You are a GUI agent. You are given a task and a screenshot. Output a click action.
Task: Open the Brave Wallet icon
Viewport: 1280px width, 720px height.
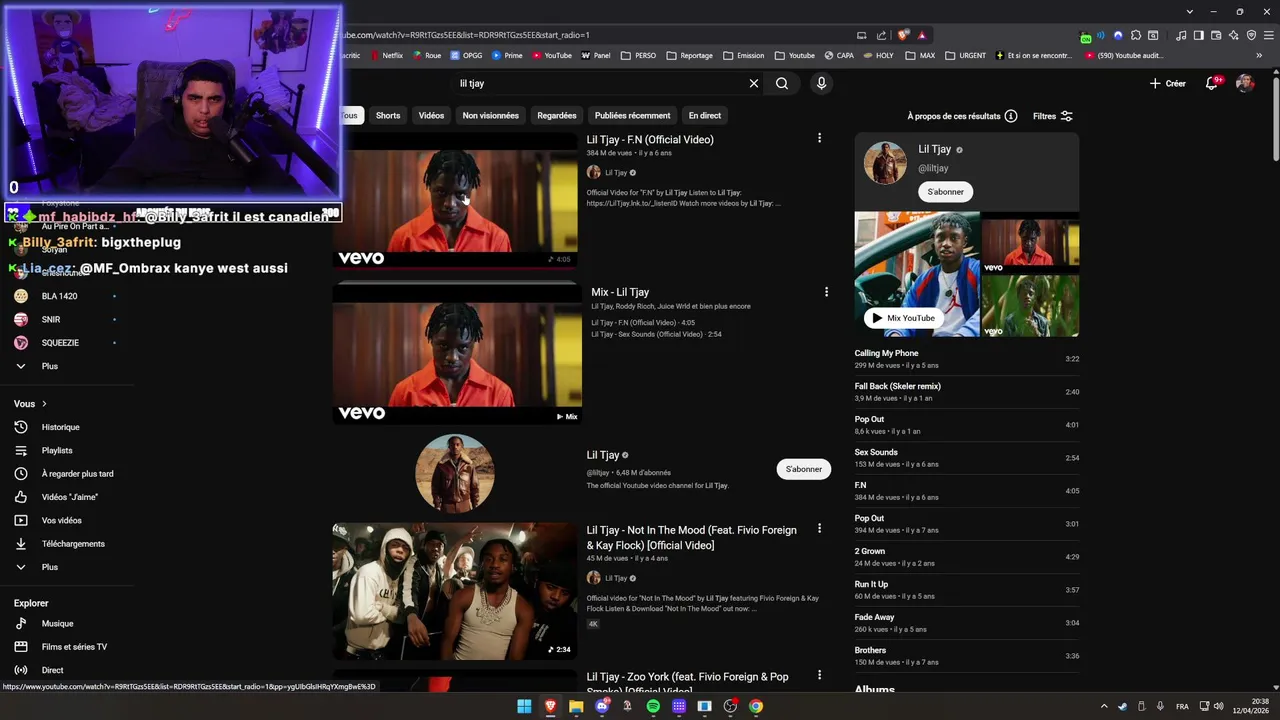click(1216, 35)
